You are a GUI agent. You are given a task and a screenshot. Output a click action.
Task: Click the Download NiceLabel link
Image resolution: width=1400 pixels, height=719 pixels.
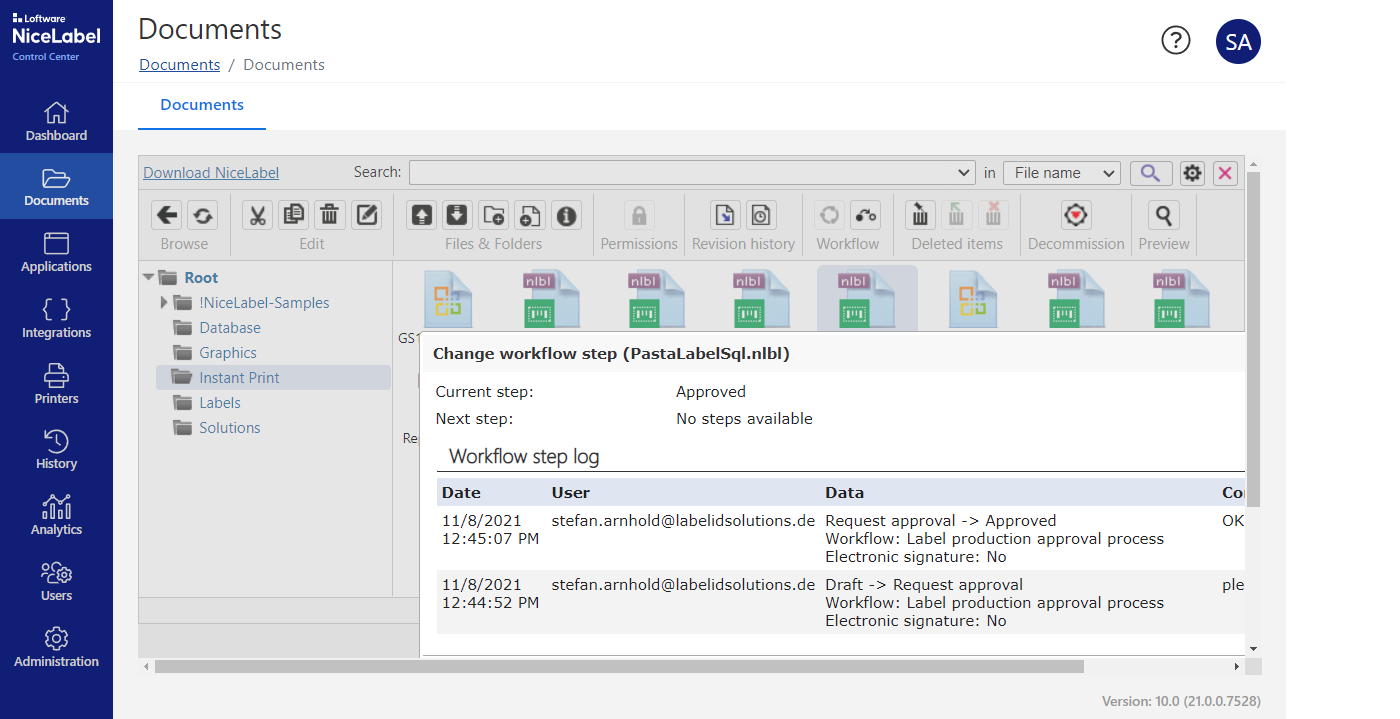point(211,173)
